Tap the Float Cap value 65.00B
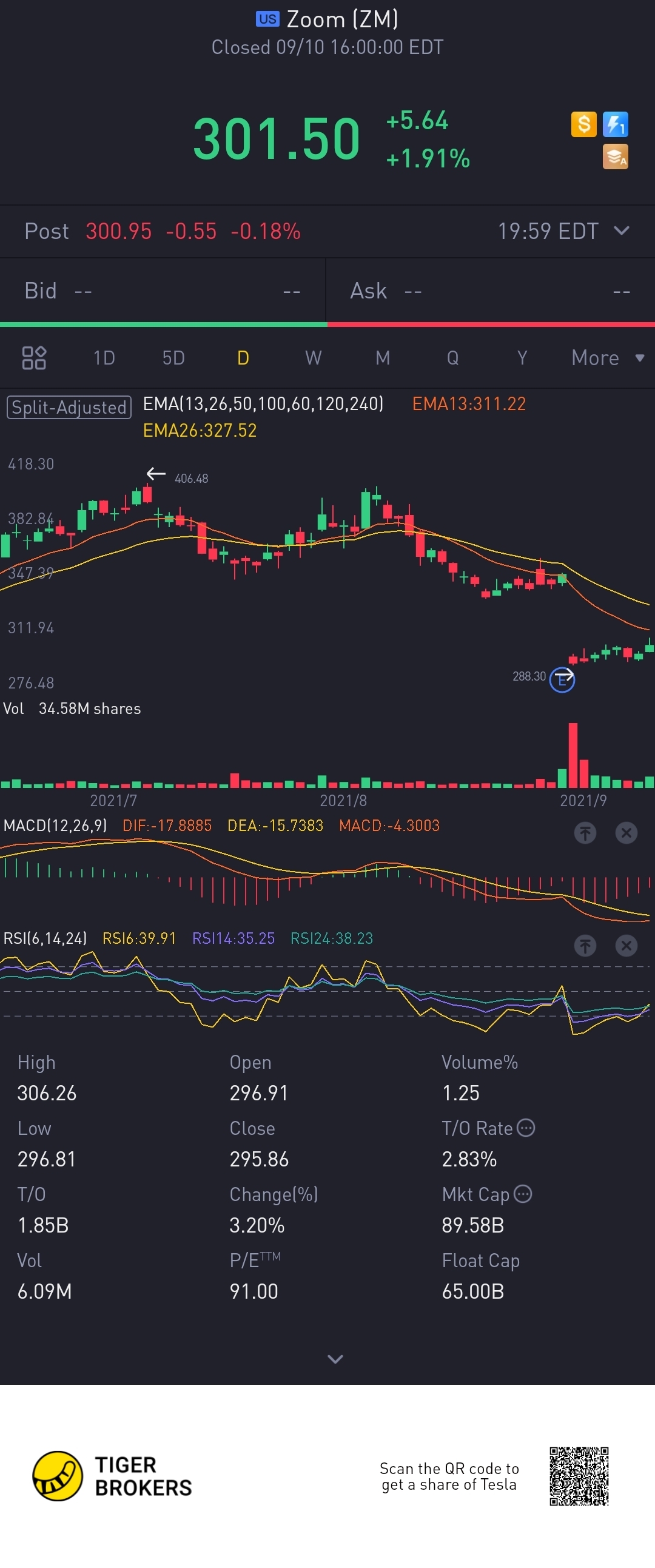The width and height of the screenshot is (655, 1568). 473,1291
